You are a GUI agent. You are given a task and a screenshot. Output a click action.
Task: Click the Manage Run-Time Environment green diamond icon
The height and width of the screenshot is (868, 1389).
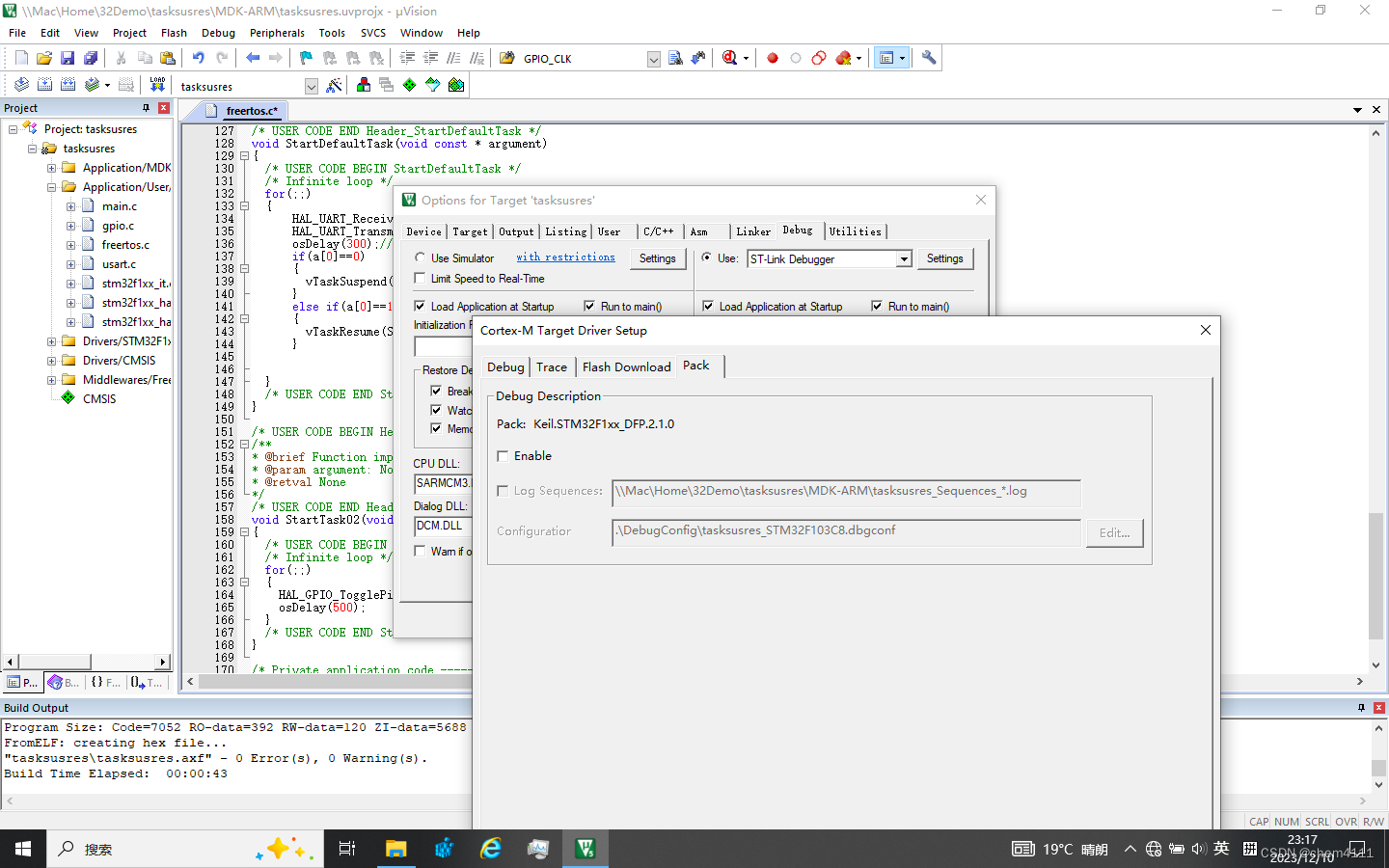tap(408, 84)
